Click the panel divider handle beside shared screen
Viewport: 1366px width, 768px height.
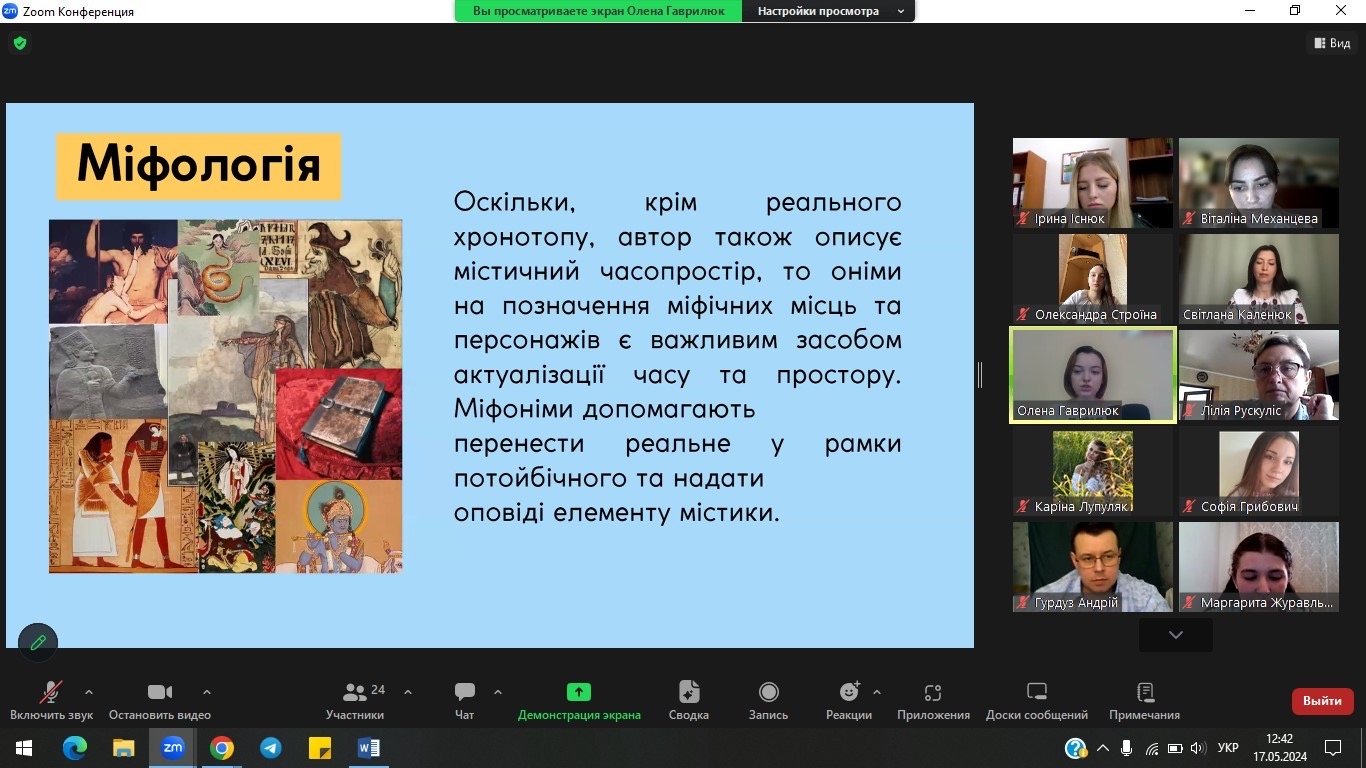click(x=980, y=375)
